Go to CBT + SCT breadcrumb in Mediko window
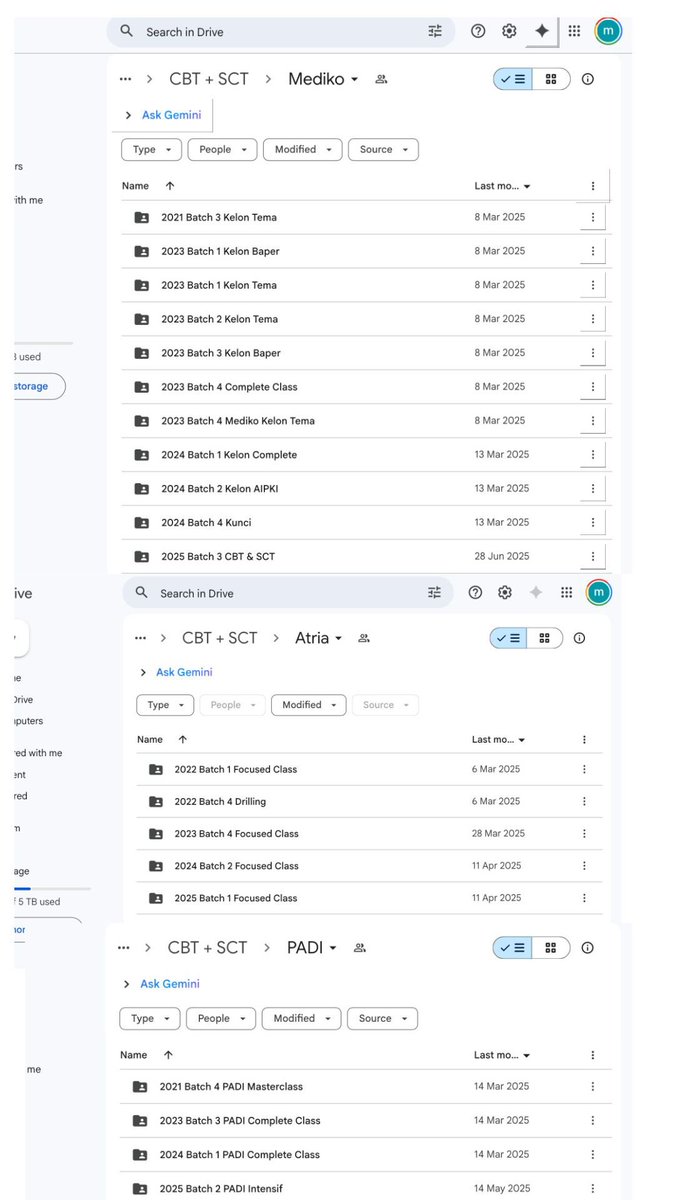This screenshot has width=675, height=1200. [x=209, y=79]
